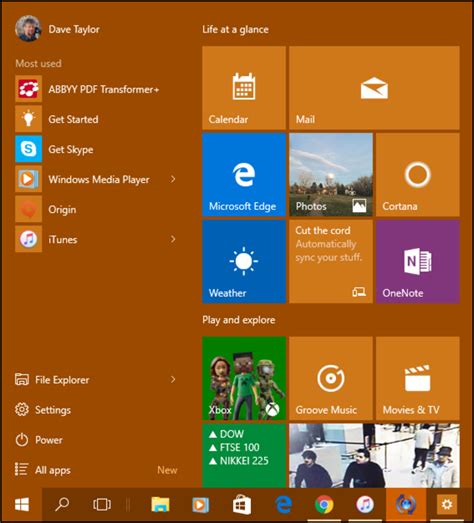This screenshot has height=523, width=474.
Task: Open the Groove Music tile
Action: click(331, 378)
